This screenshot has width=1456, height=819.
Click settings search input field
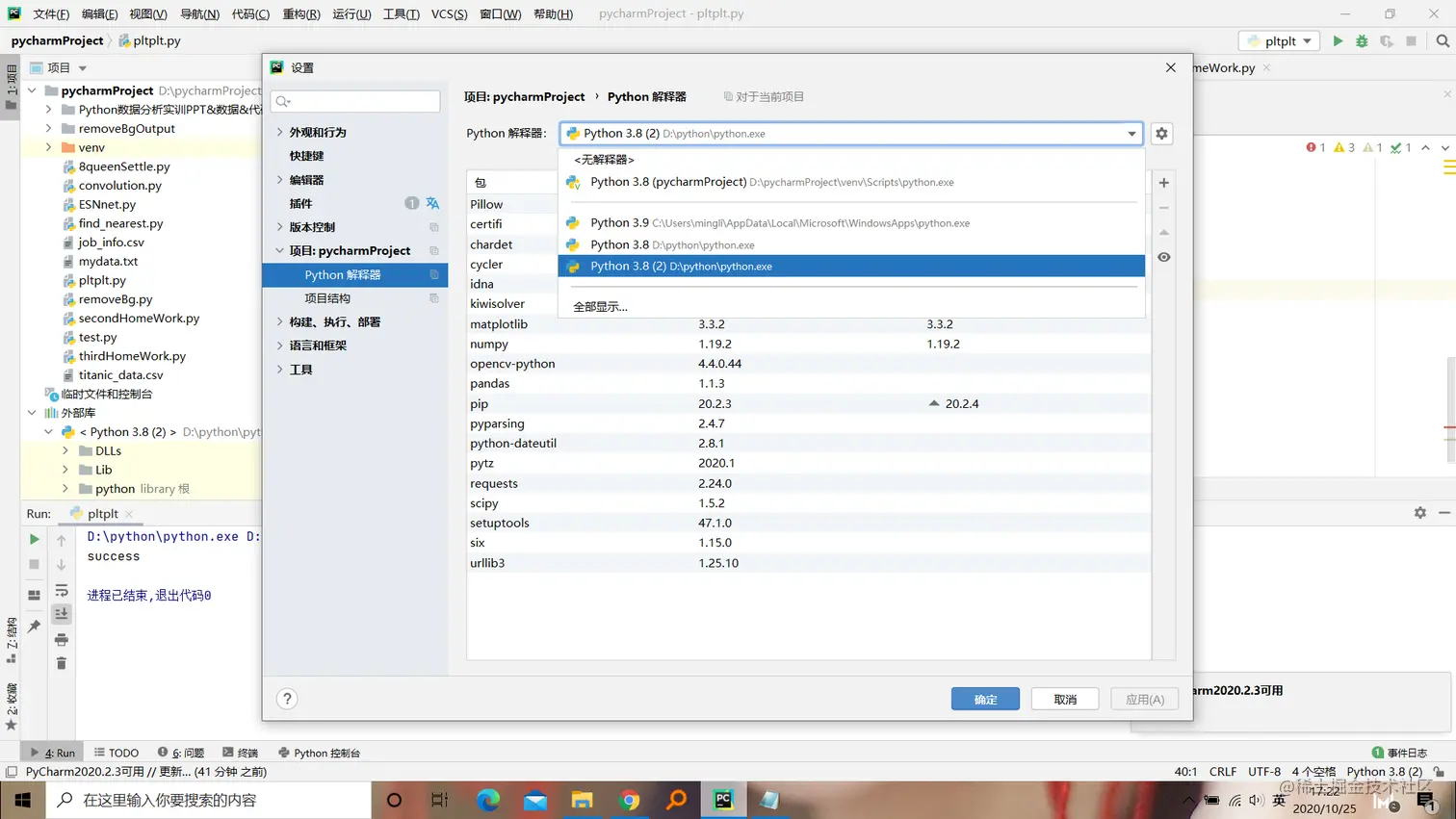tap(355, 101)
